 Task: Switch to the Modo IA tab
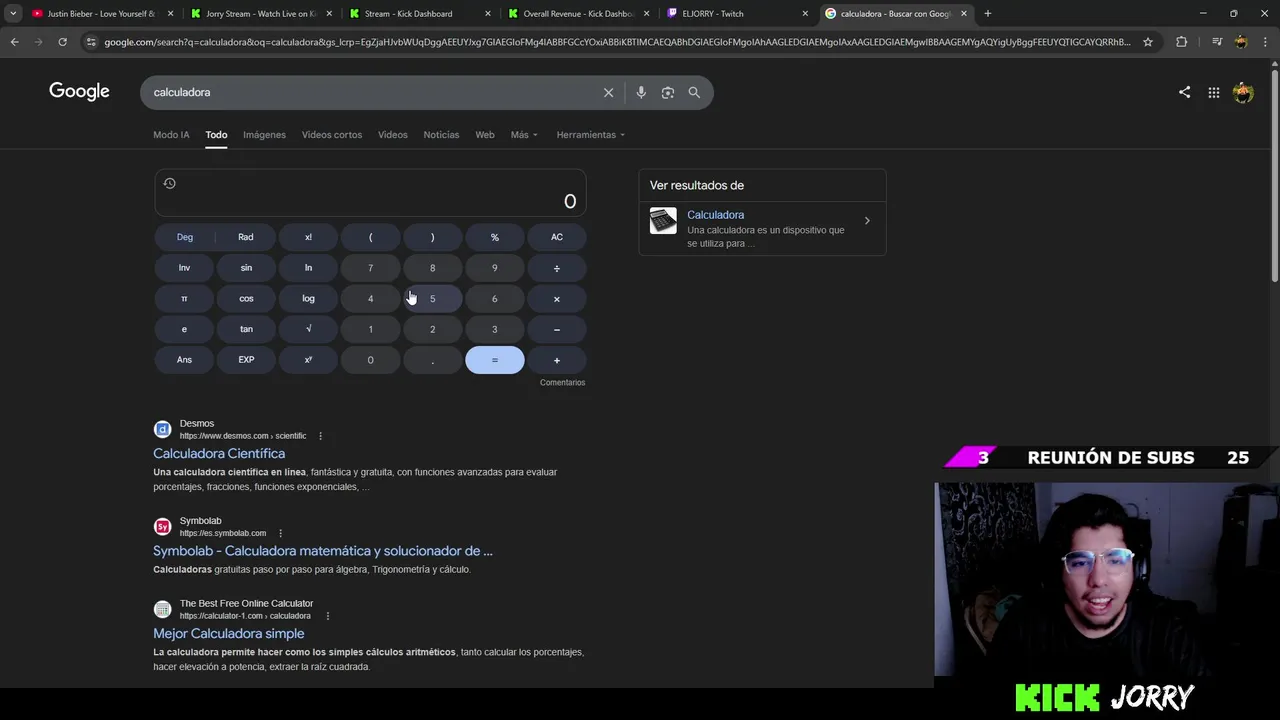(171, 135)
